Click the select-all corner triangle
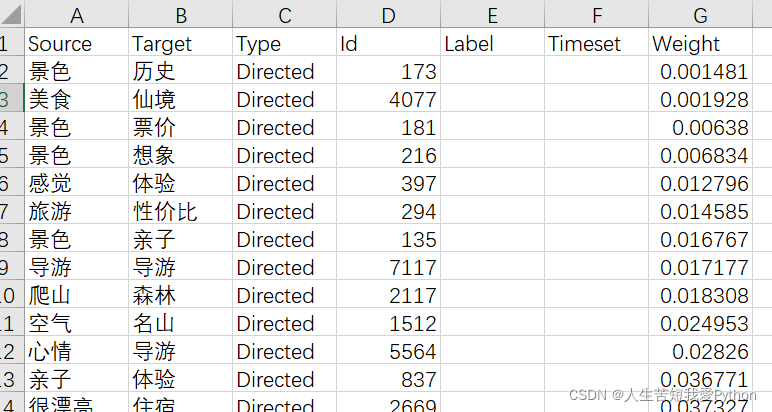 12,14
